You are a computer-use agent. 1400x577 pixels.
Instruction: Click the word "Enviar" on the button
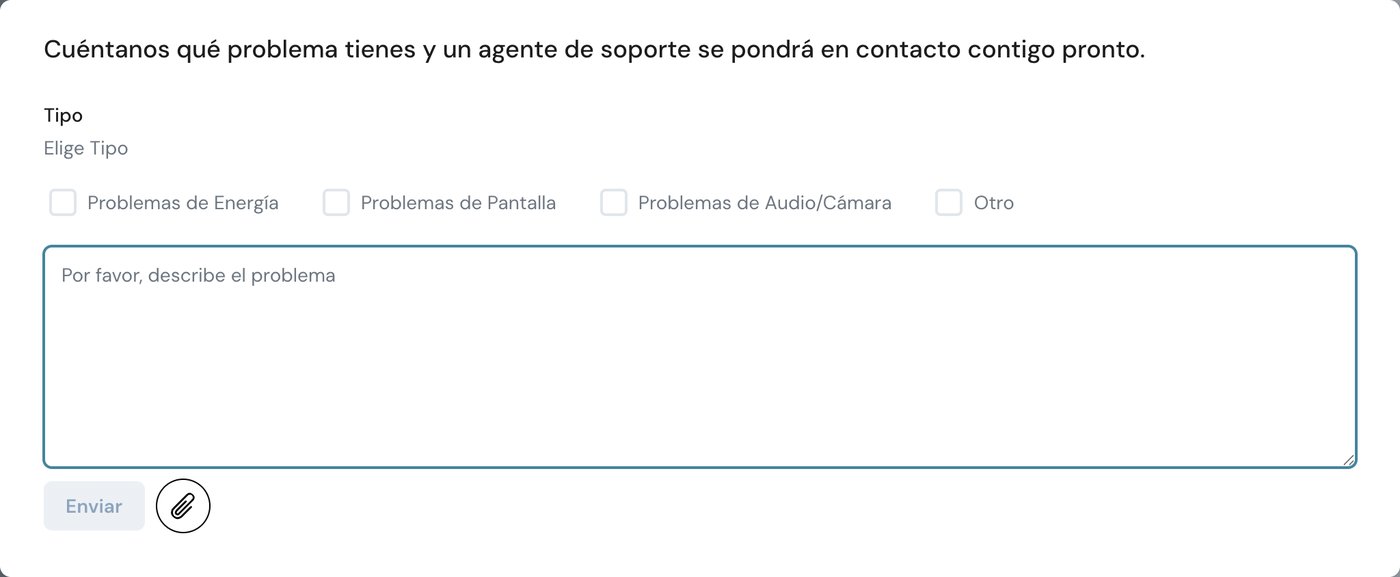(94, 506)
